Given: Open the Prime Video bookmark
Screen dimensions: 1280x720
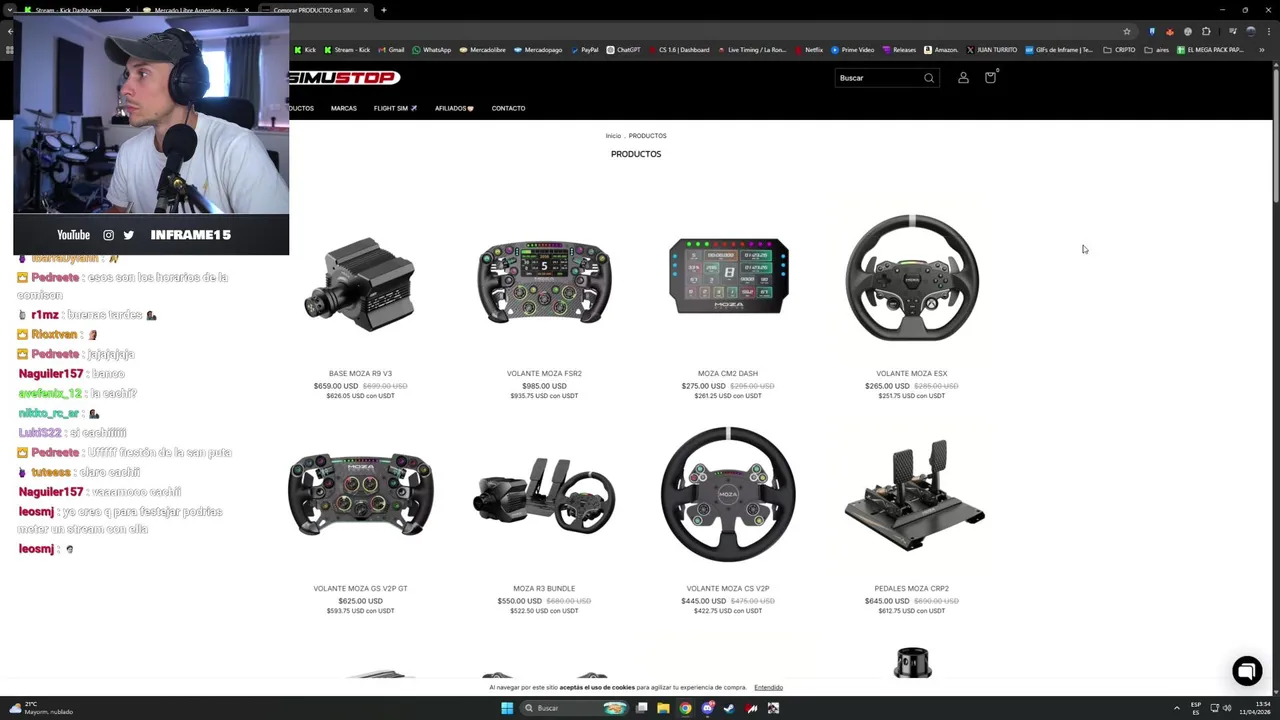Looking at the screenshot, I should (x=852, y=50).
